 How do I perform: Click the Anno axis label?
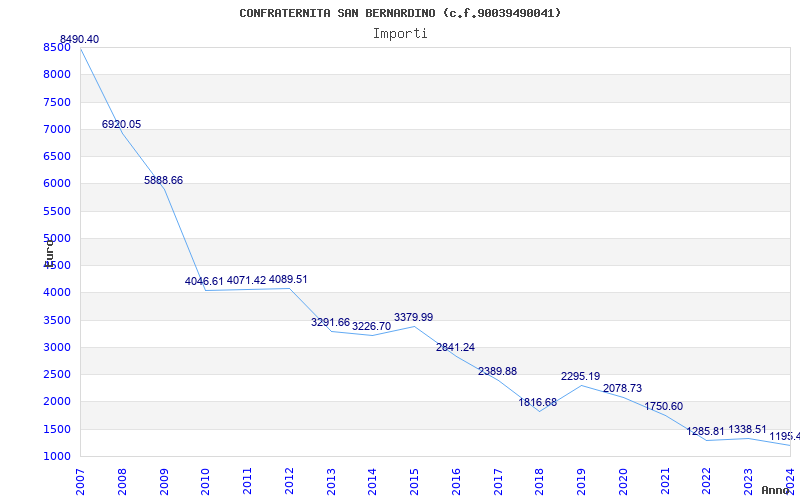coord(775,490)
